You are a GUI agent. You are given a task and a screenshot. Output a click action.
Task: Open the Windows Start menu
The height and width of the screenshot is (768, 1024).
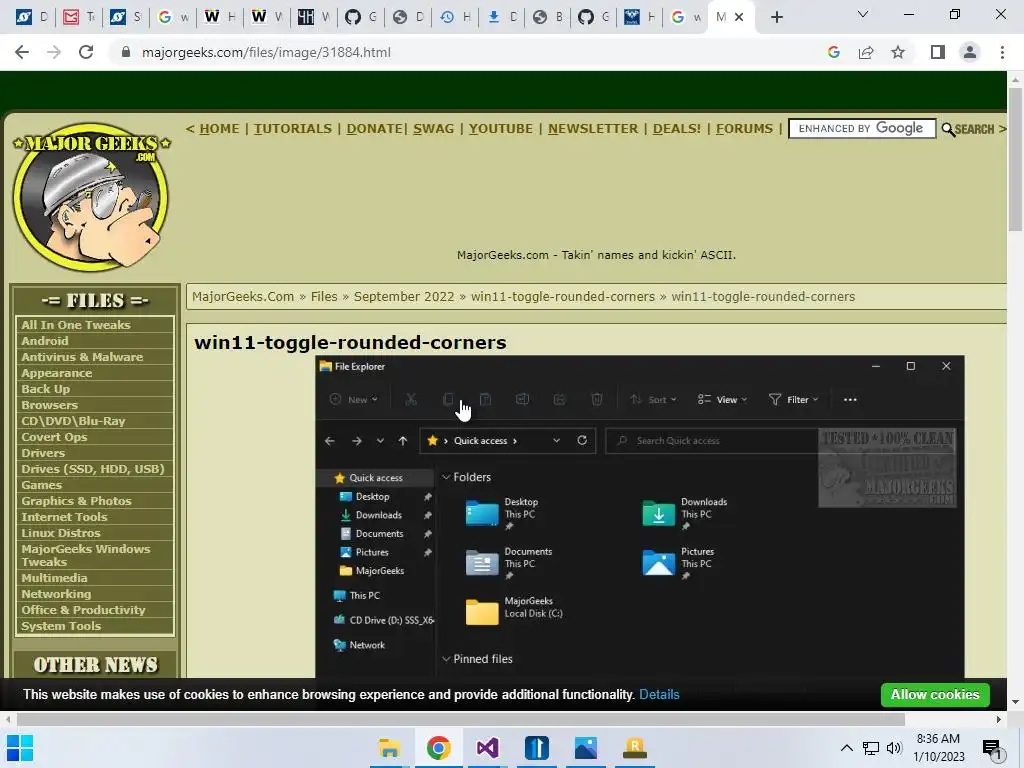pos(20,748)
